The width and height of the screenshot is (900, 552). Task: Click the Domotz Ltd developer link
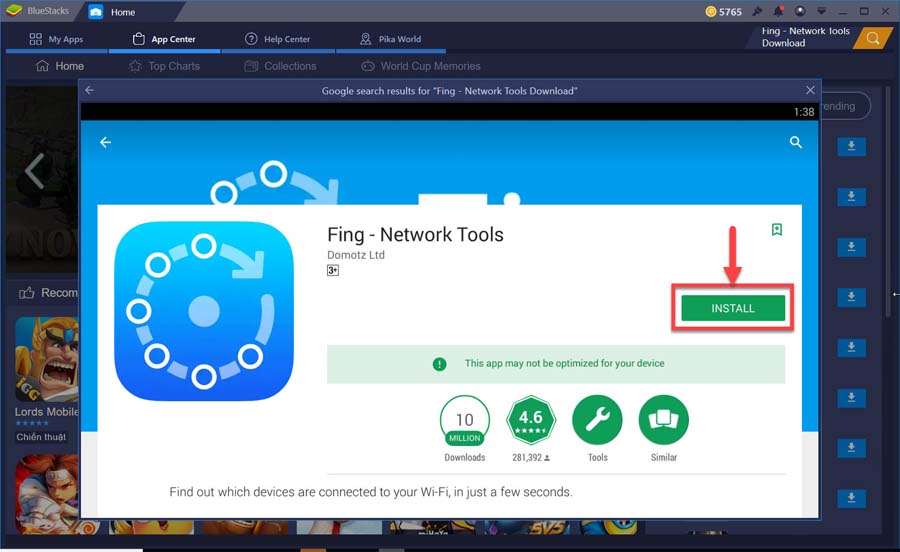click(x=356, y=255)
